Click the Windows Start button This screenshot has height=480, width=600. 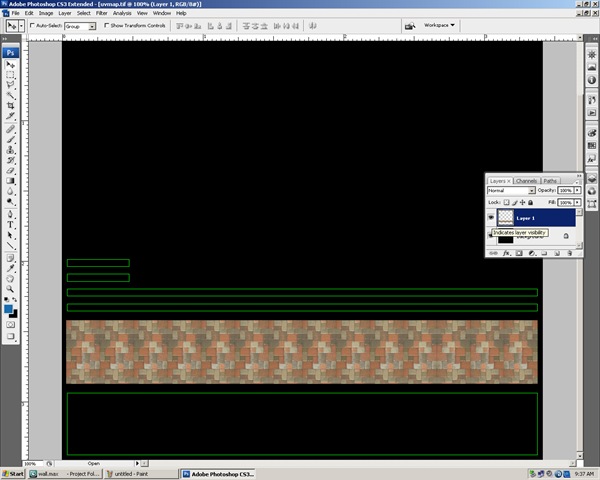13,474
